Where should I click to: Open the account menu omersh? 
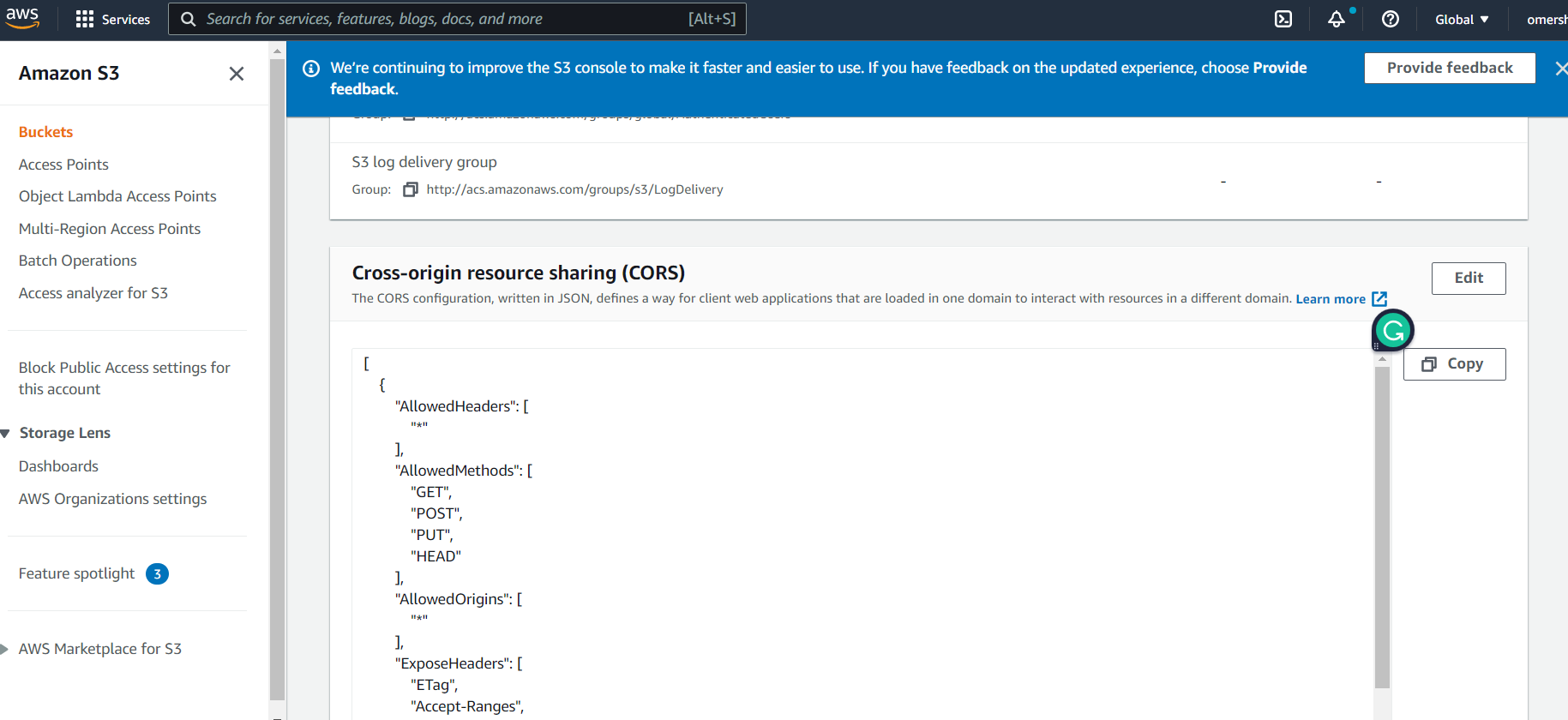click(x=1547, y=19)
